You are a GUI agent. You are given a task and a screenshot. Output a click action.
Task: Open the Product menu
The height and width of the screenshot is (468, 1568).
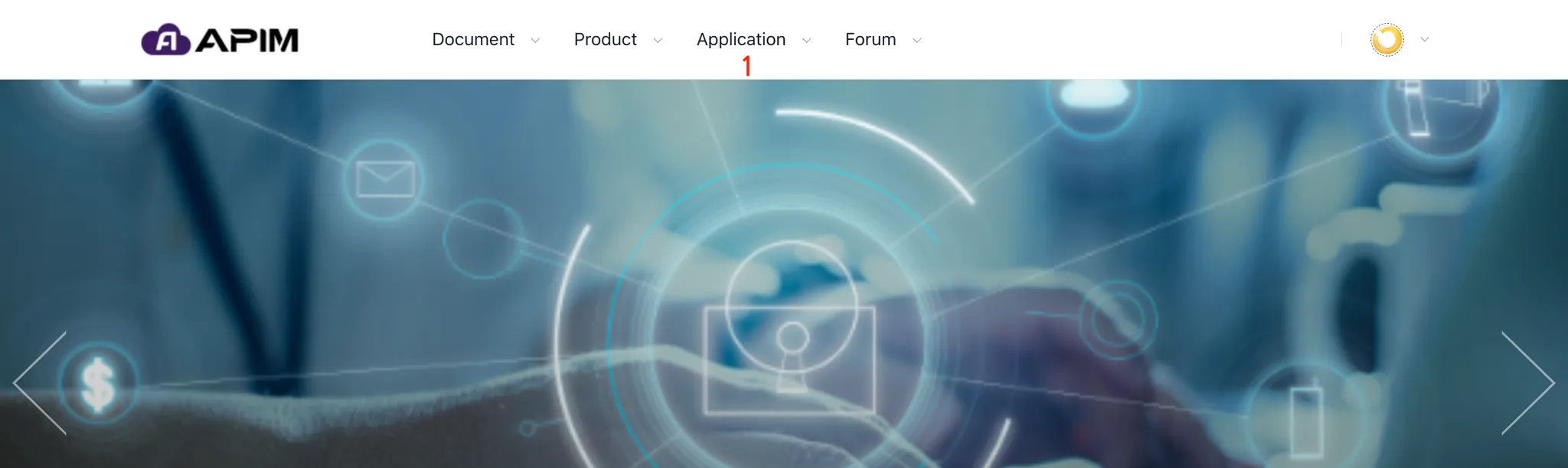pyautogui.click(x=606, y=40)
